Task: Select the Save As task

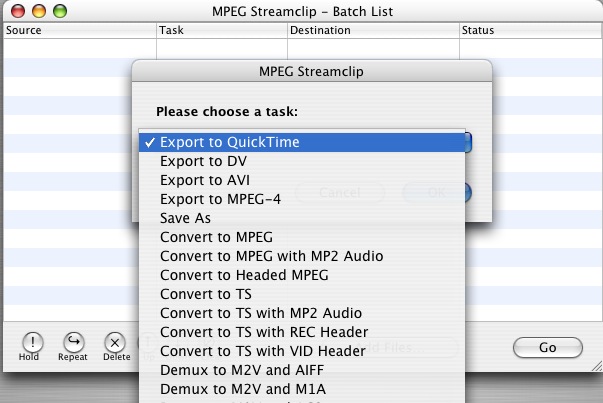Action: pyautogui.click(x=302, y=218)
